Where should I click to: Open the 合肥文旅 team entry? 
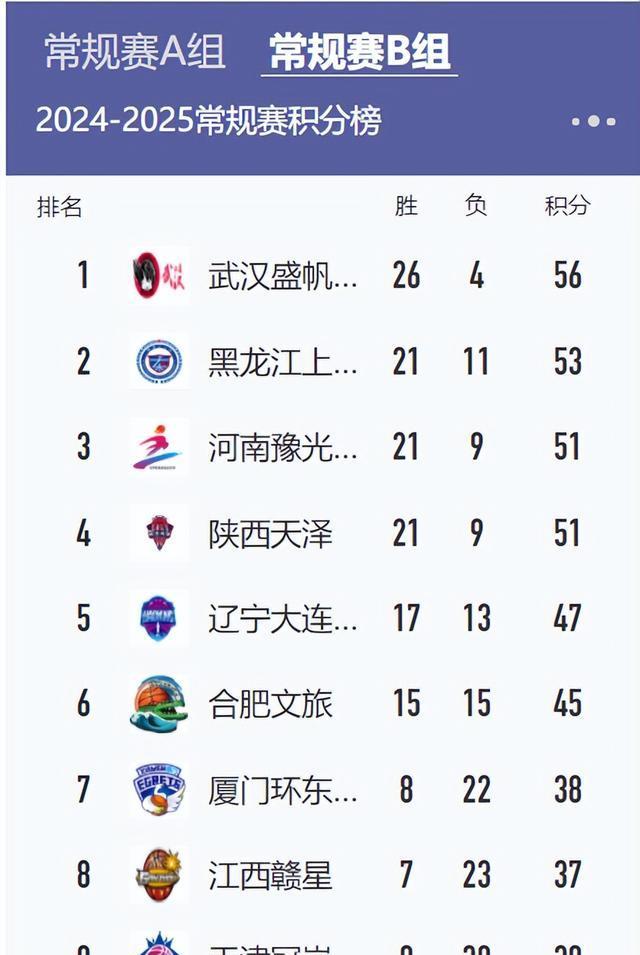[x=270, y=704]
